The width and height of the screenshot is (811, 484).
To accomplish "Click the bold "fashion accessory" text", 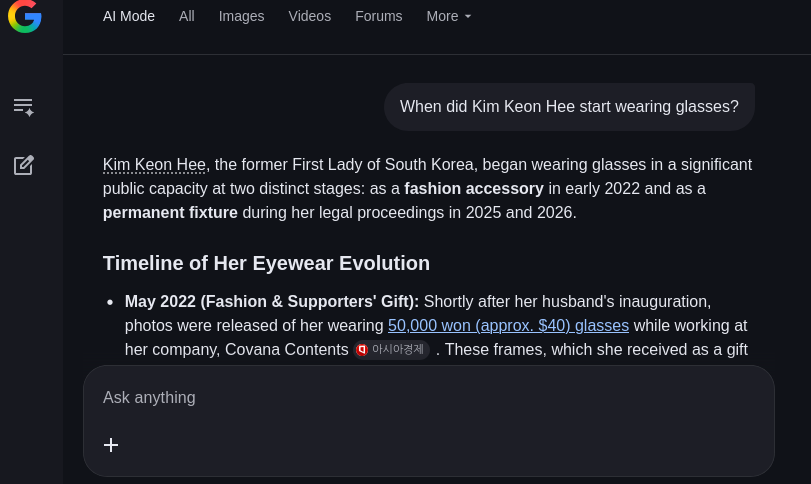I will coord(474,189).
